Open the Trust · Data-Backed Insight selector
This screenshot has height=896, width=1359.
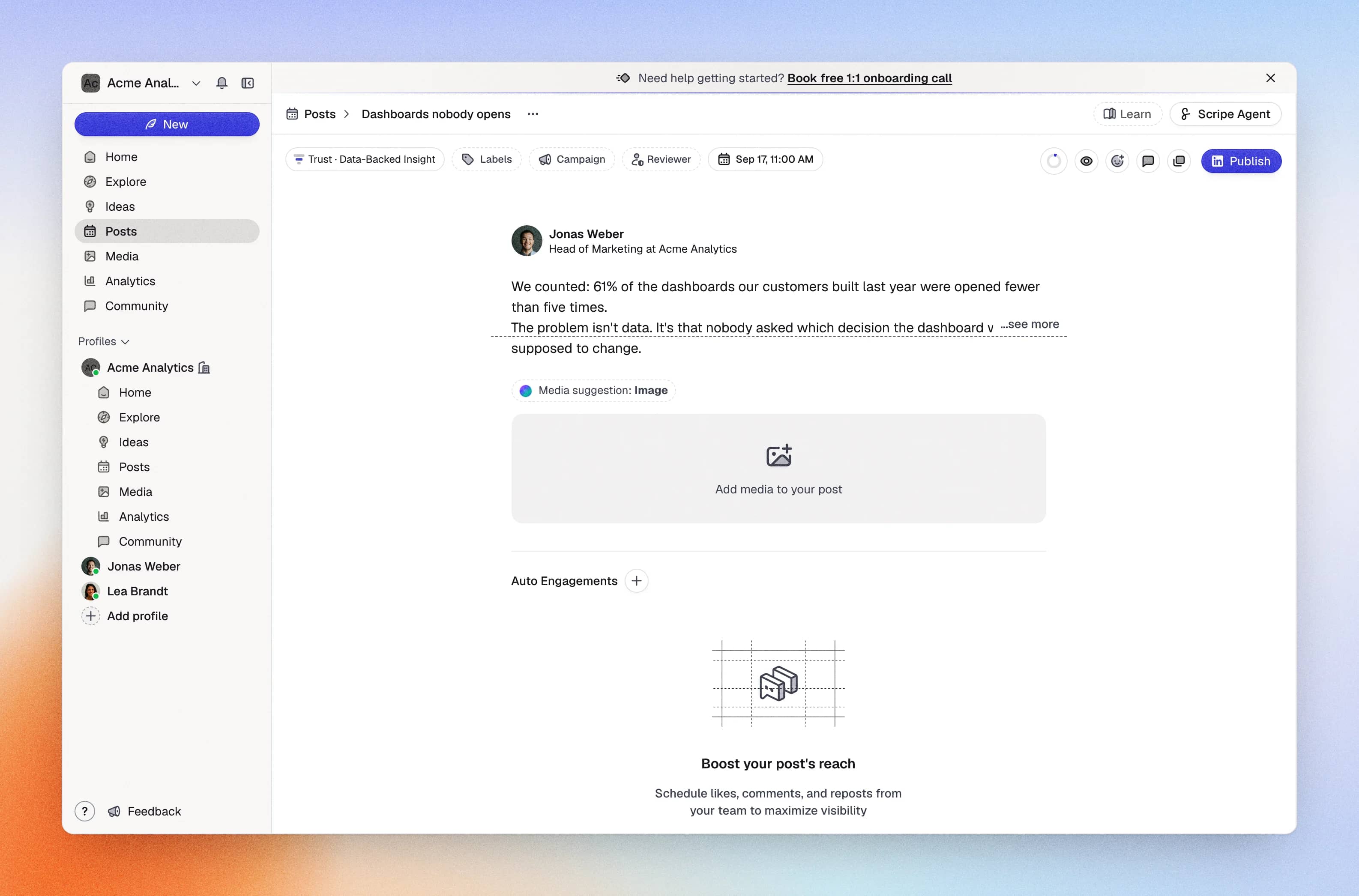[x=365, y=159]
